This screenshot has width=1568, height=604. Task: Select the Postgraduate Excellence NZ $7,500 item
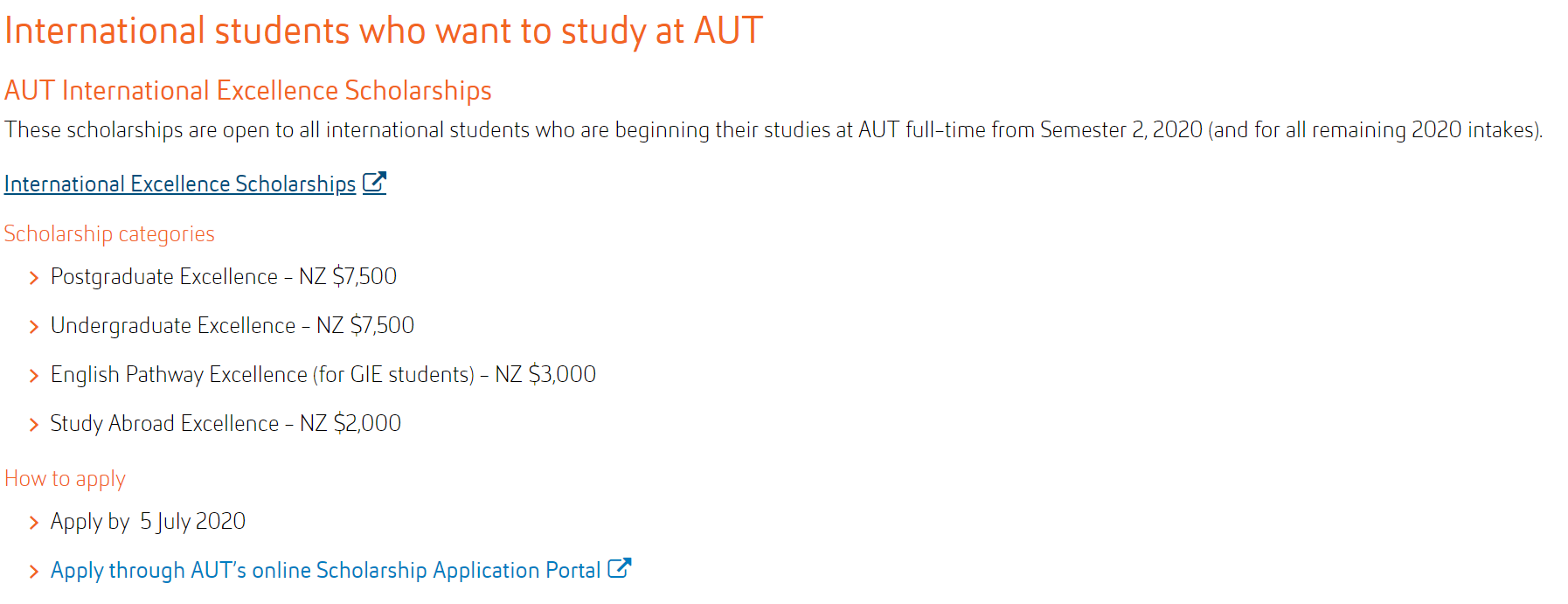224,276
